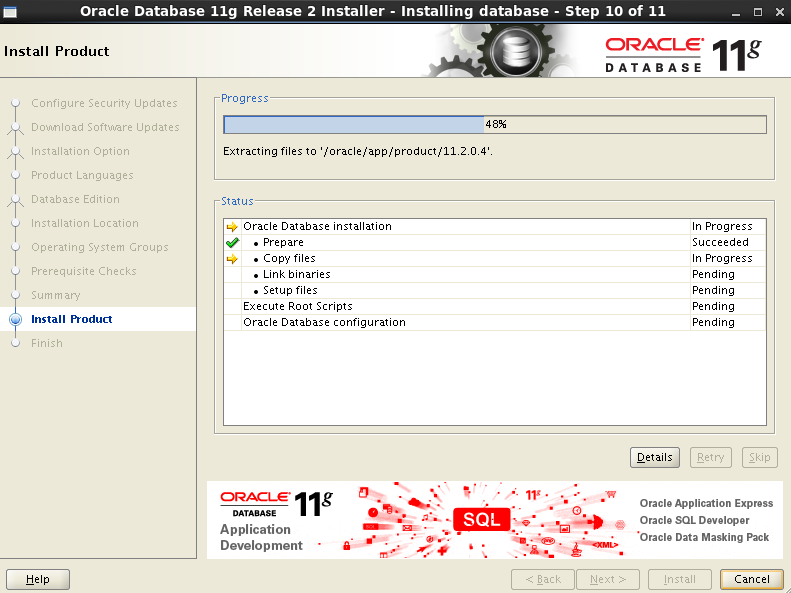Viewport: 791px width, 593px height.
Task: Select the Oracle Database installation row
Action: pyautogui.click(x=495, y=226)
